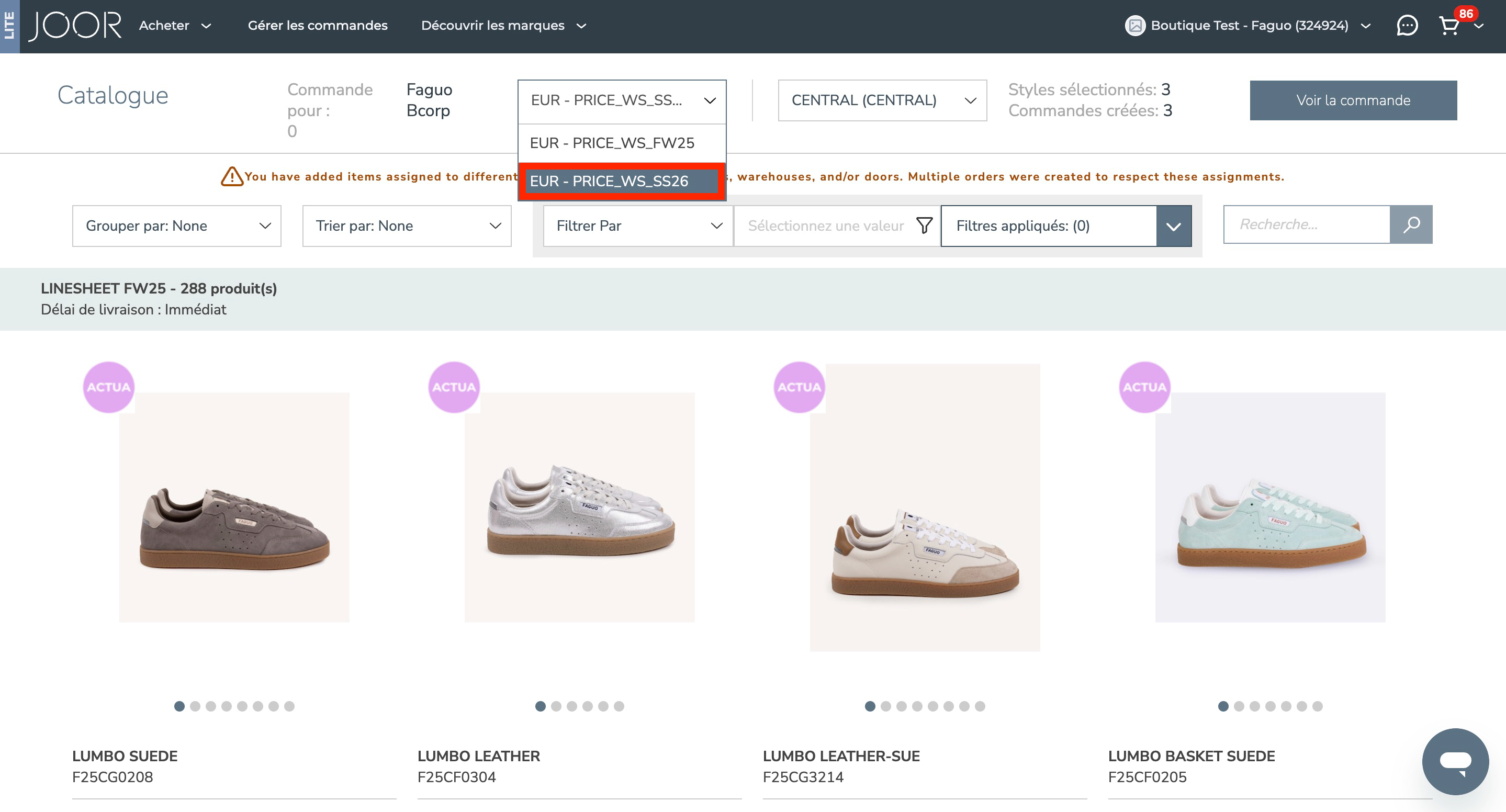Open the shopping cart icon
Screen dimensions: 1506x812
pos(1449,26)
